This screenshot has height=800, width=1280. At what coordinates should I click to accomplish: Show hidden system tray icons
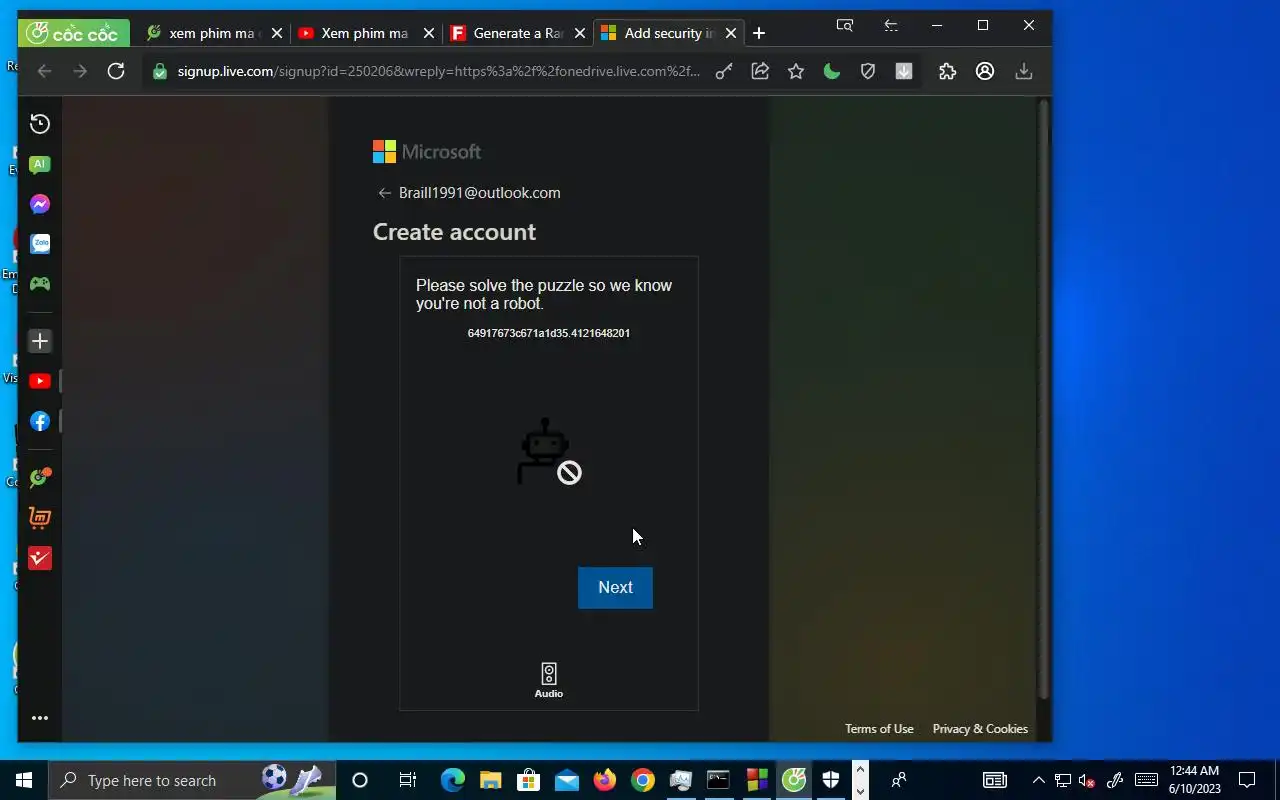1038,780
